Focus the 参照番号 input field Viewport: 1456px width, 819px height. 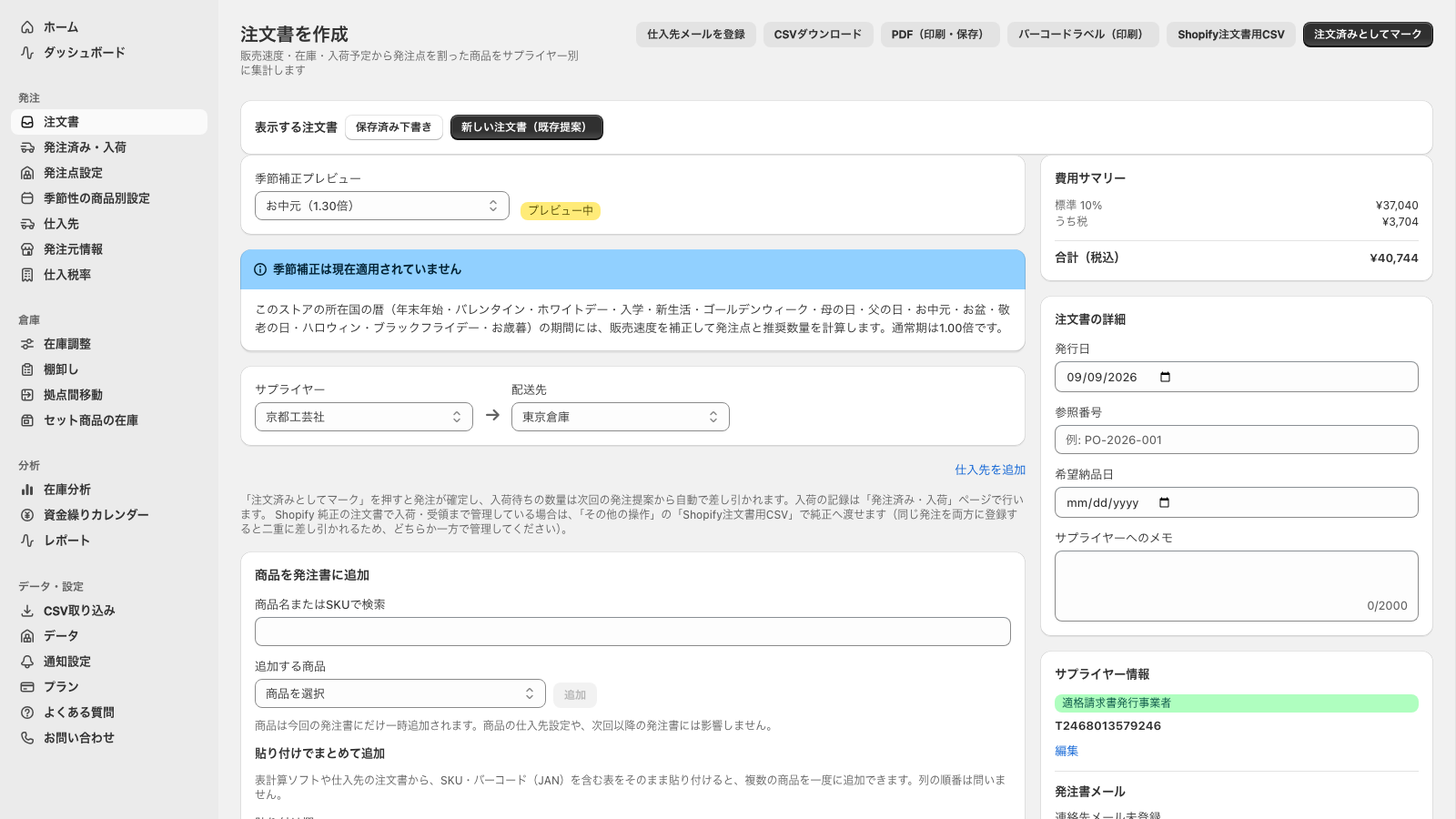tap(1237, 440)
